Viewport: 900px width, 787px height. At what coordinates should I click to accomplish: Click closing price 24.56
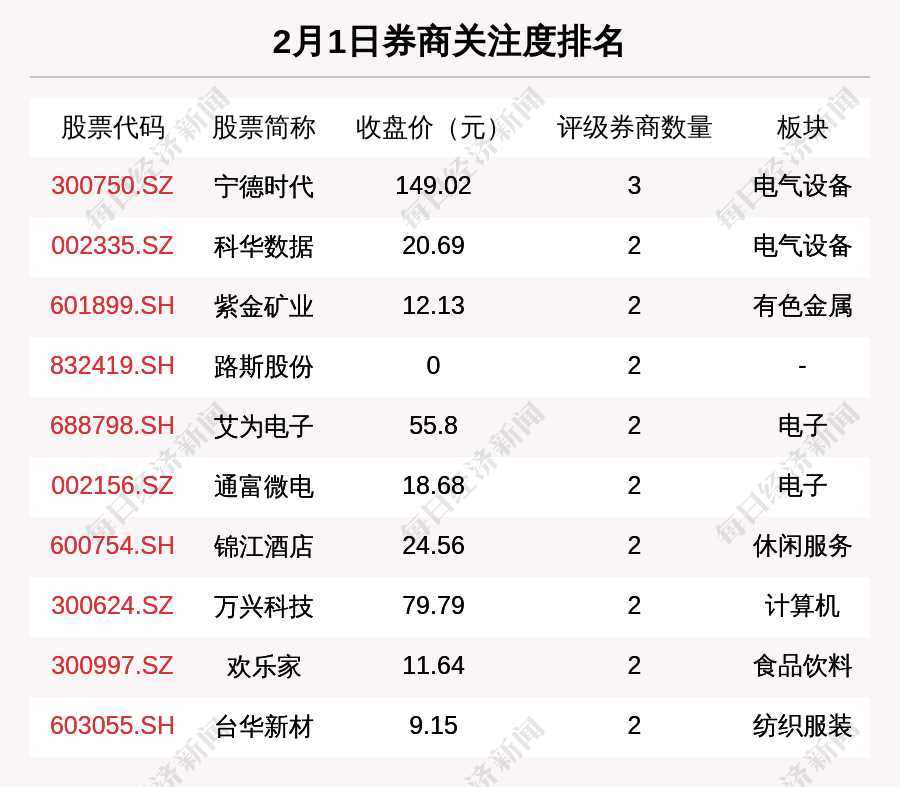point(433,546)
